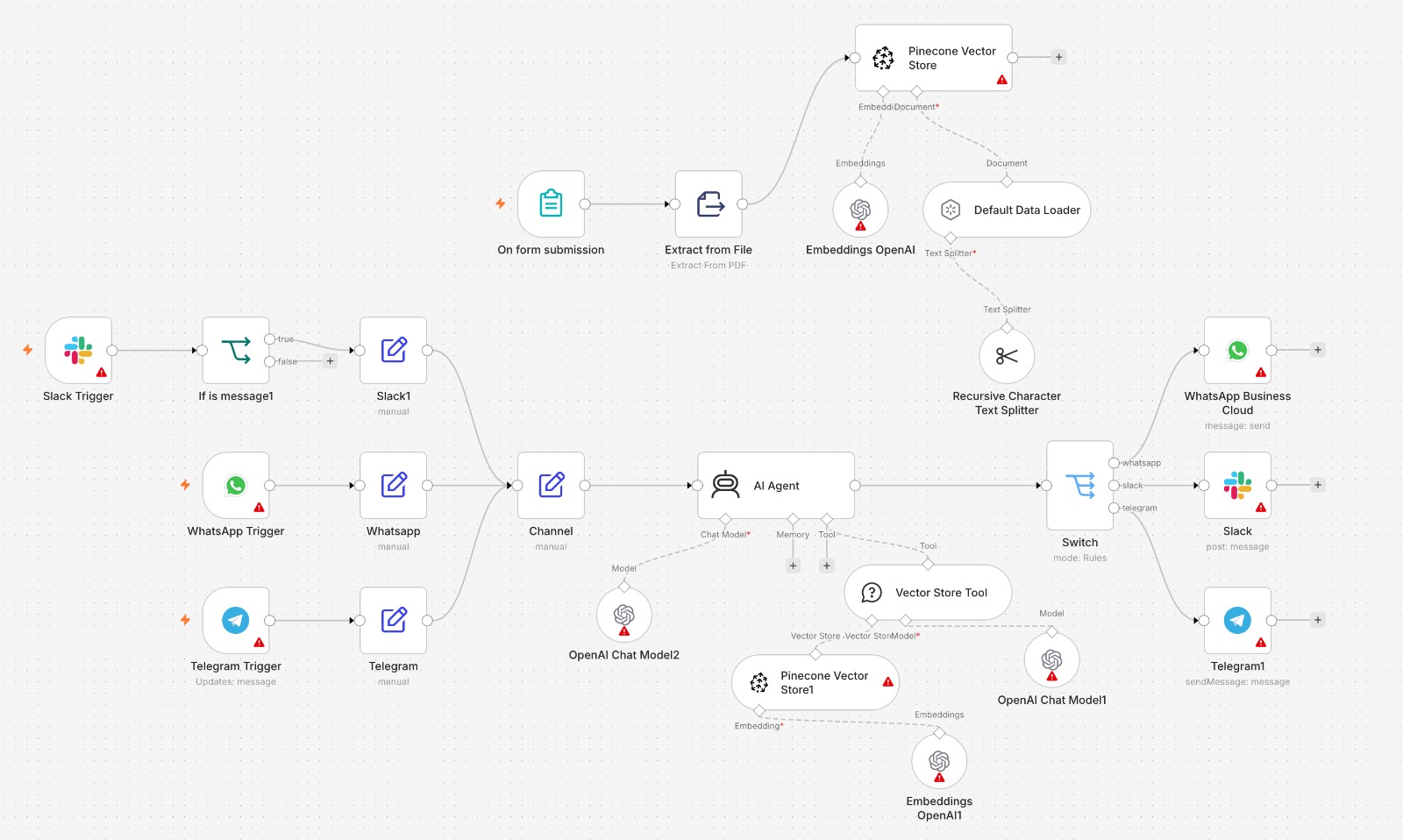The height and width of the screenshot is (840, 1403).
Task: Click the whatsapp output of Switch
Action: click(x=1114, y=462)
